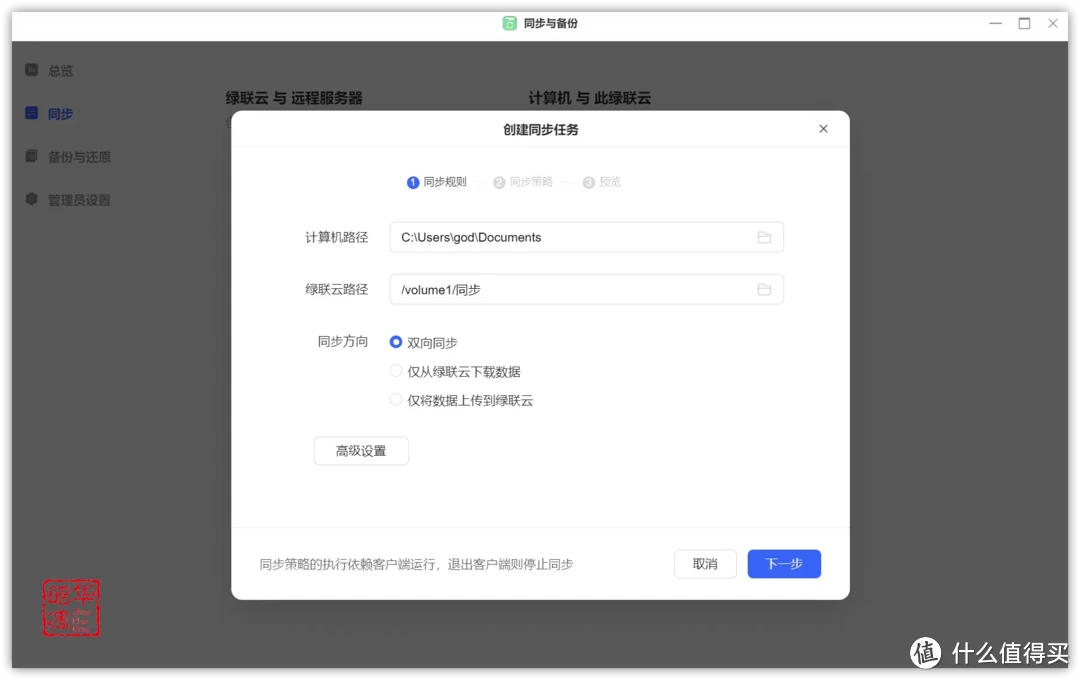Switch to the 同步策略 step
The image size is (1080, 680).
click(x=499, y=182)
